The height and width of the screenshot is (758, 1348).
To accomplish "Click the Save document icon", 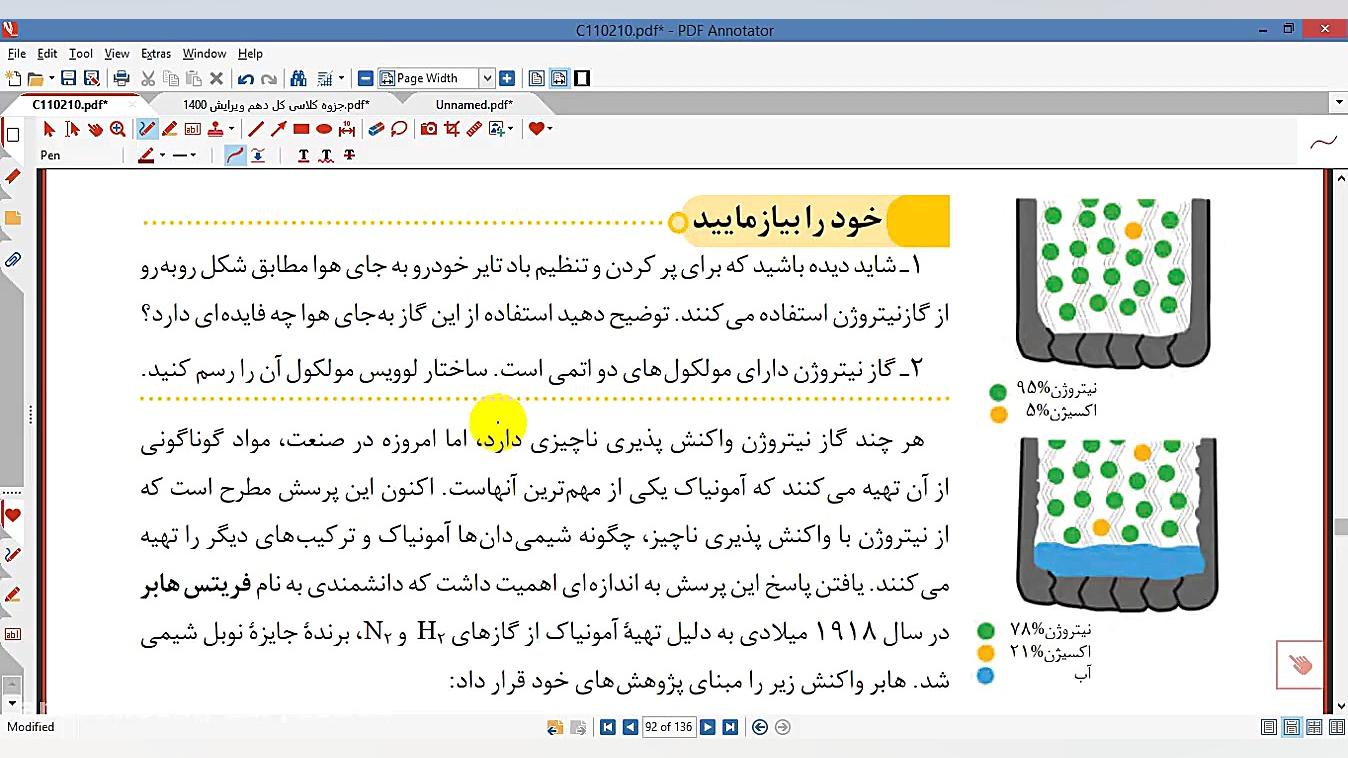I will coord(68,78).
